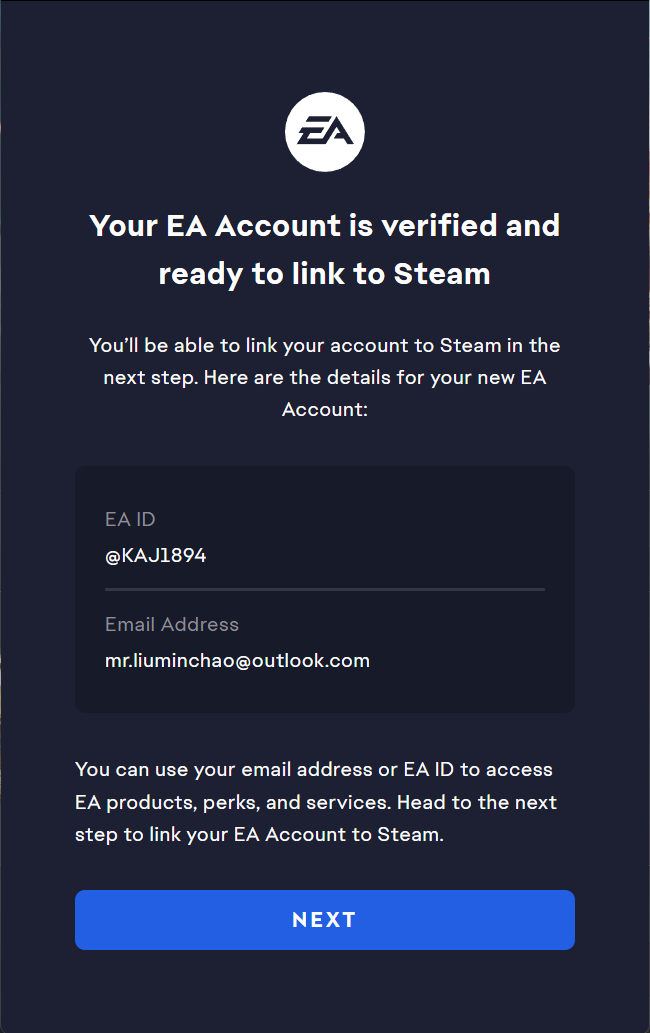This screenshot has height=1033, width=650.
Task: Click the "You'll be able to link" intro line
Action: [x=324, y=345]
